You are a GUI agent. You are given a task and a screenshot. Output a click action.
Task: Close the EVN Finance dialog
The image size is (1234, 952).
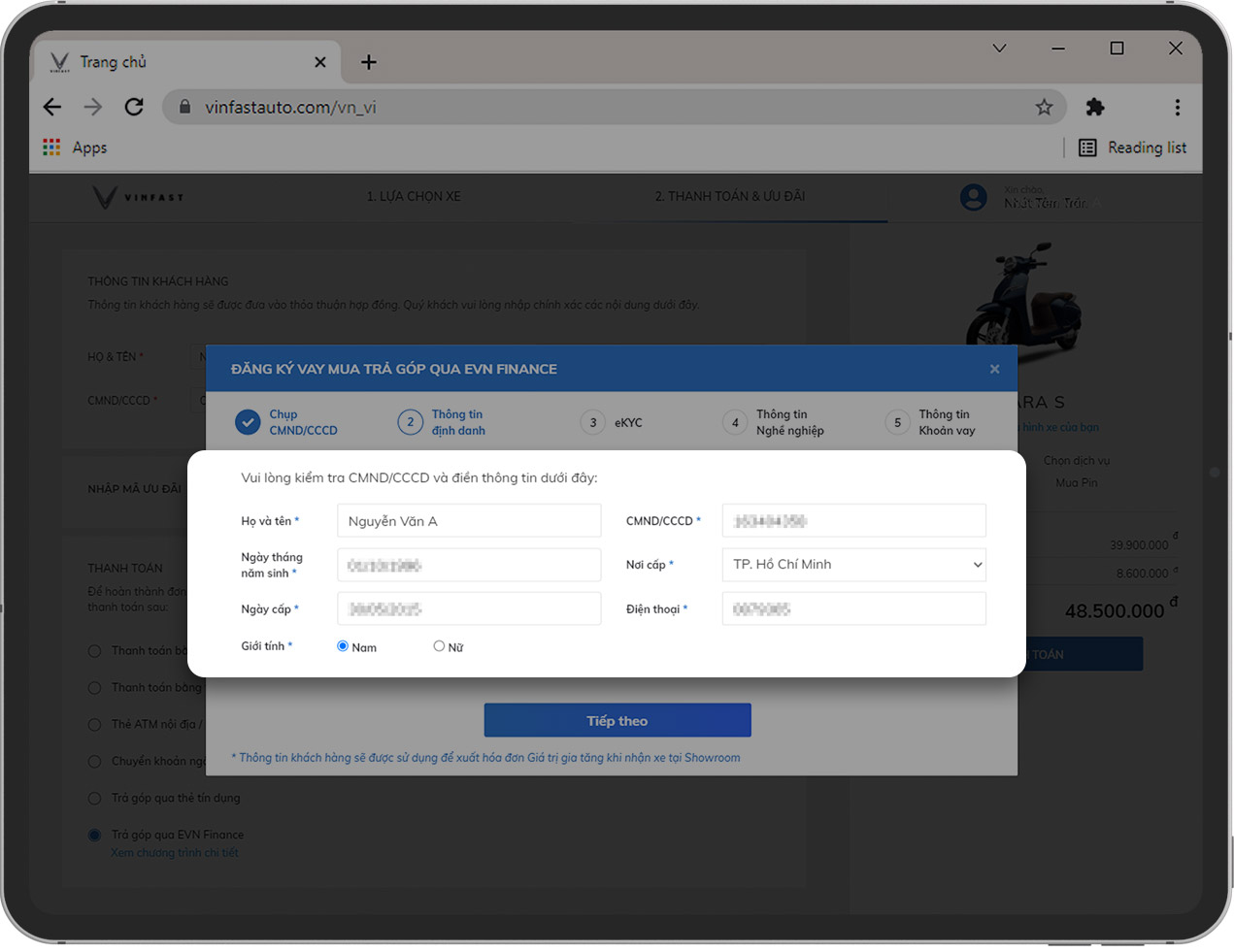[994, 369]
